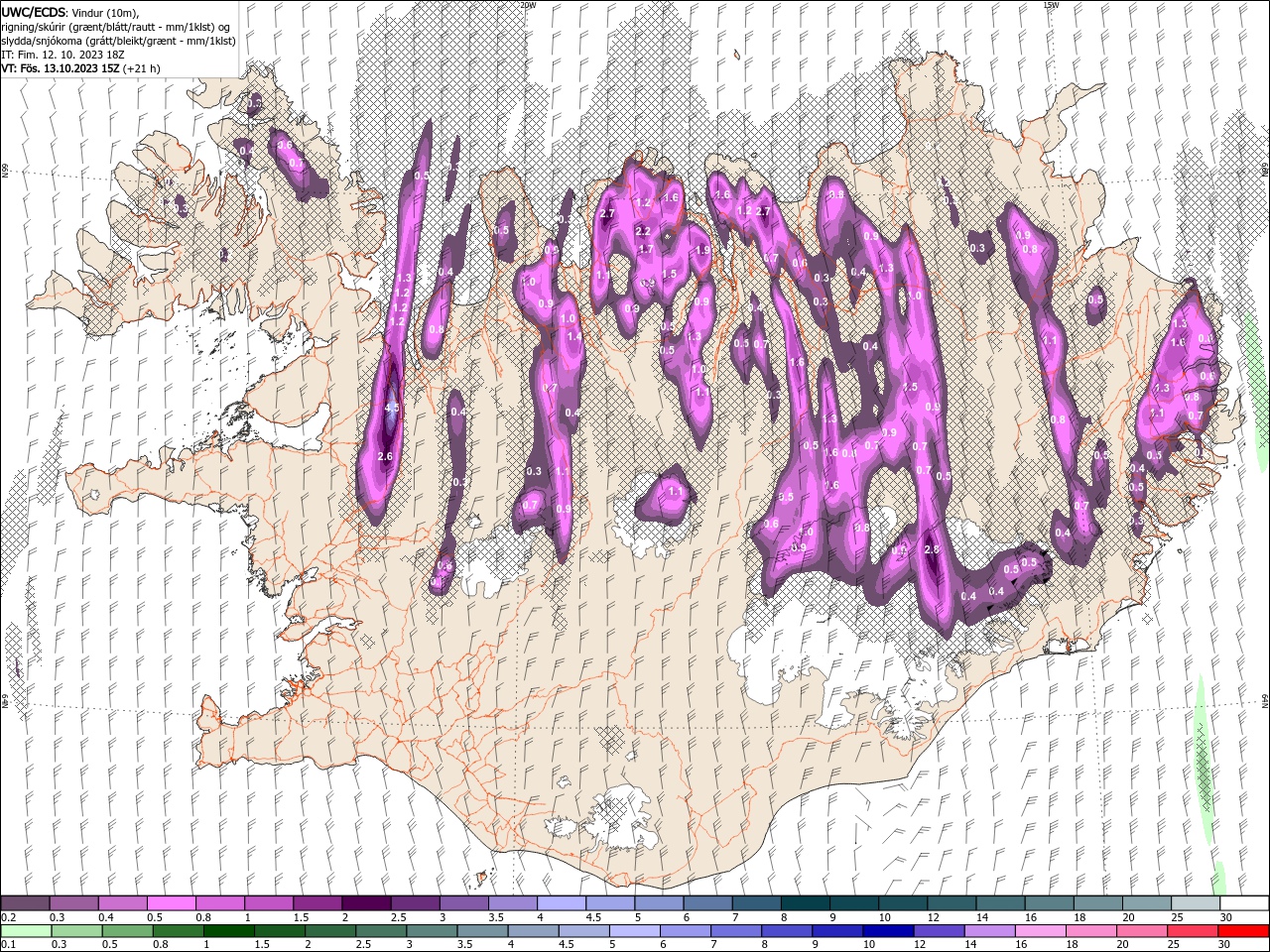1270x952 pixels.
Task: Click the 'Vindur (10m),' text in the header
Action: pyautogui.click(x=106, y=12)
